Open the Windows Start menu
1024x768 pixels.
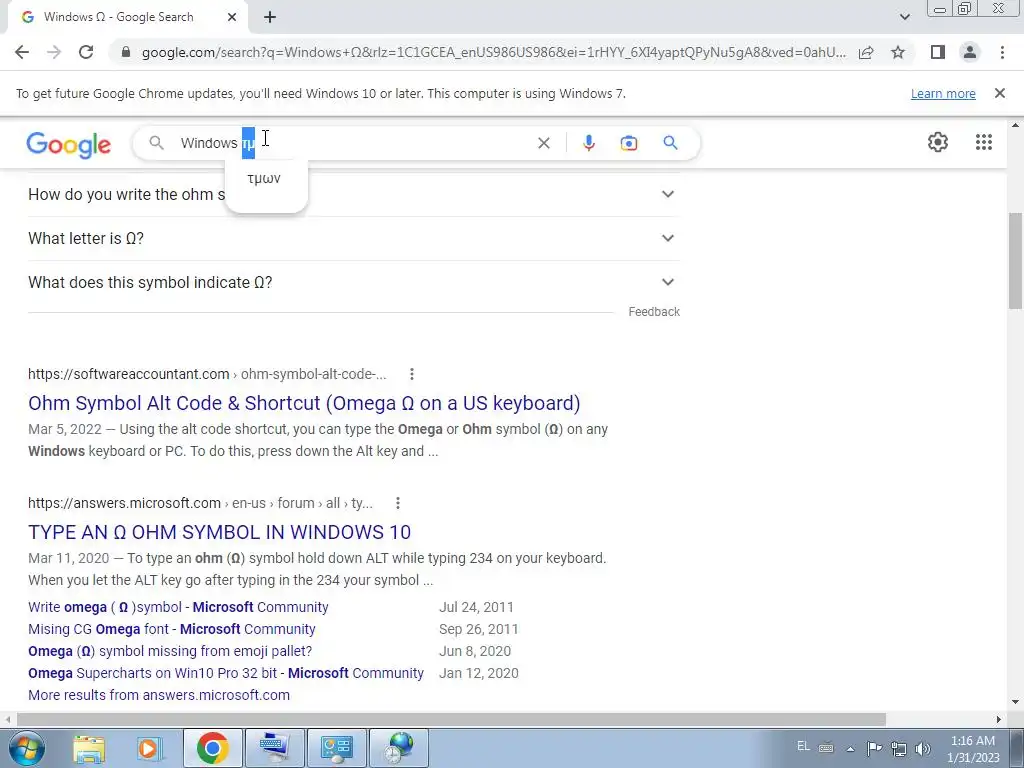coord(25,748)
